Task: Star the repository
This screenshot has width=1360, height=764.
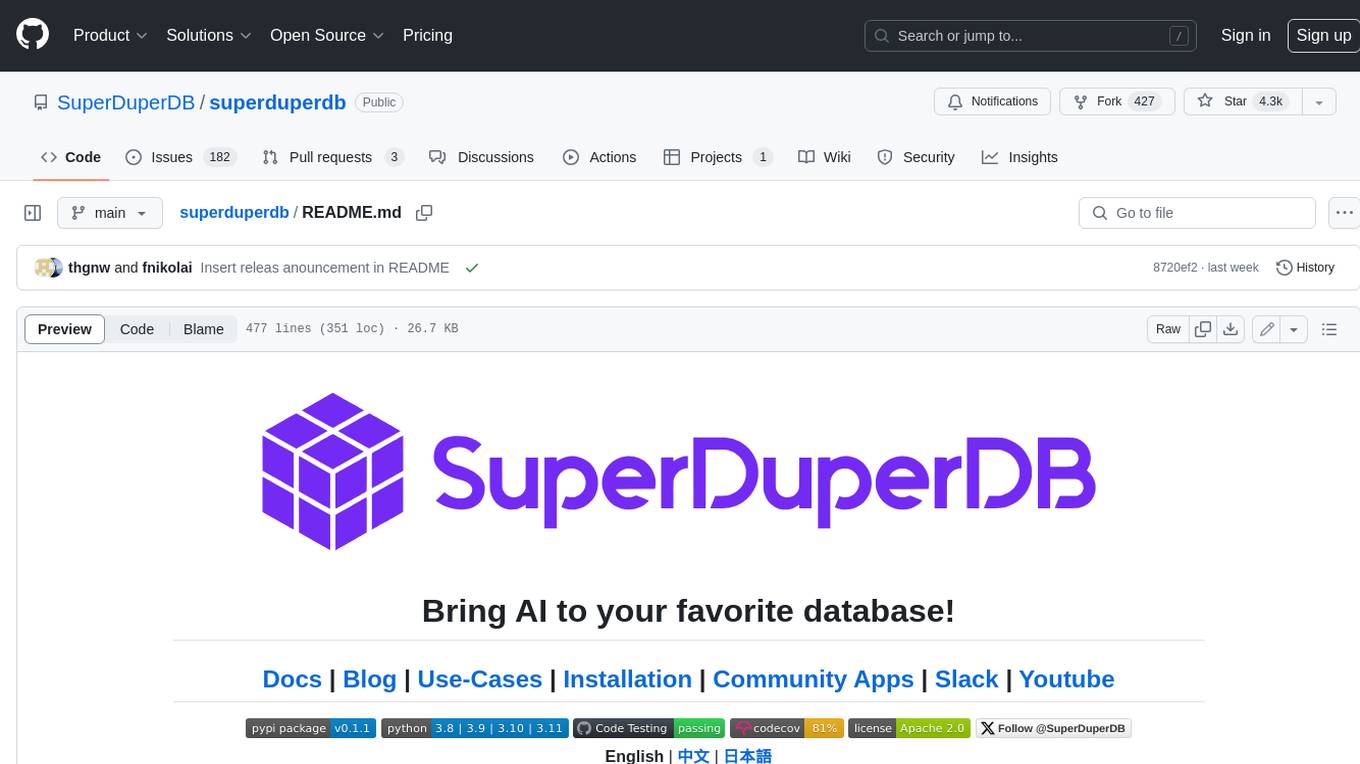Action: 1242,102
